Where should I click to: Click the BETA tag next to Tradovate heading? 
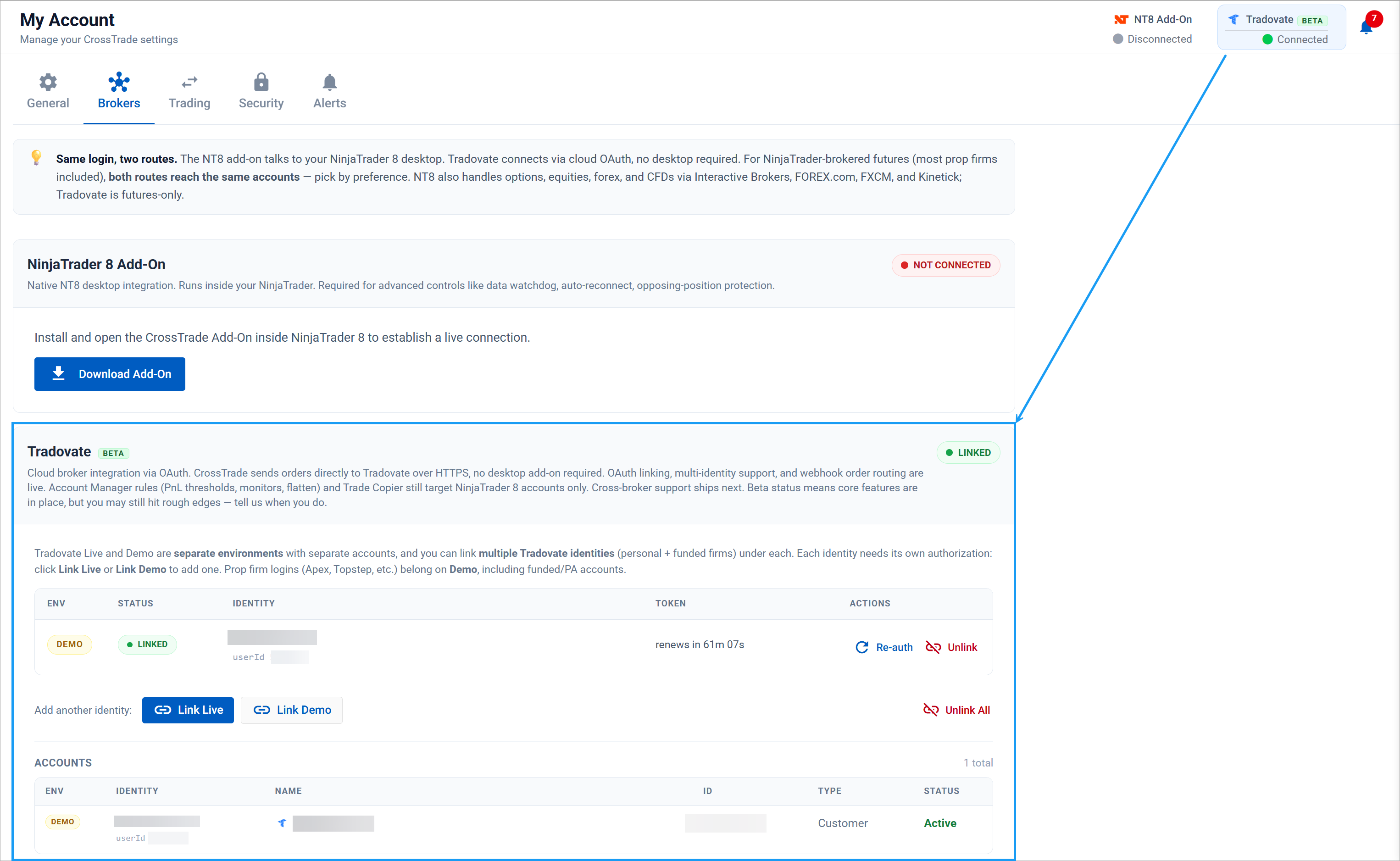point(113,453)
